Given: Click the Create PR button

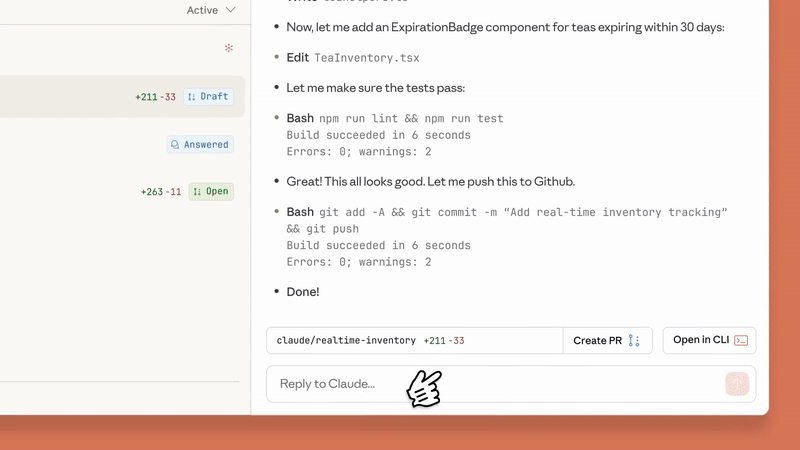Looking at the screenshot, I should click(607, 340).
